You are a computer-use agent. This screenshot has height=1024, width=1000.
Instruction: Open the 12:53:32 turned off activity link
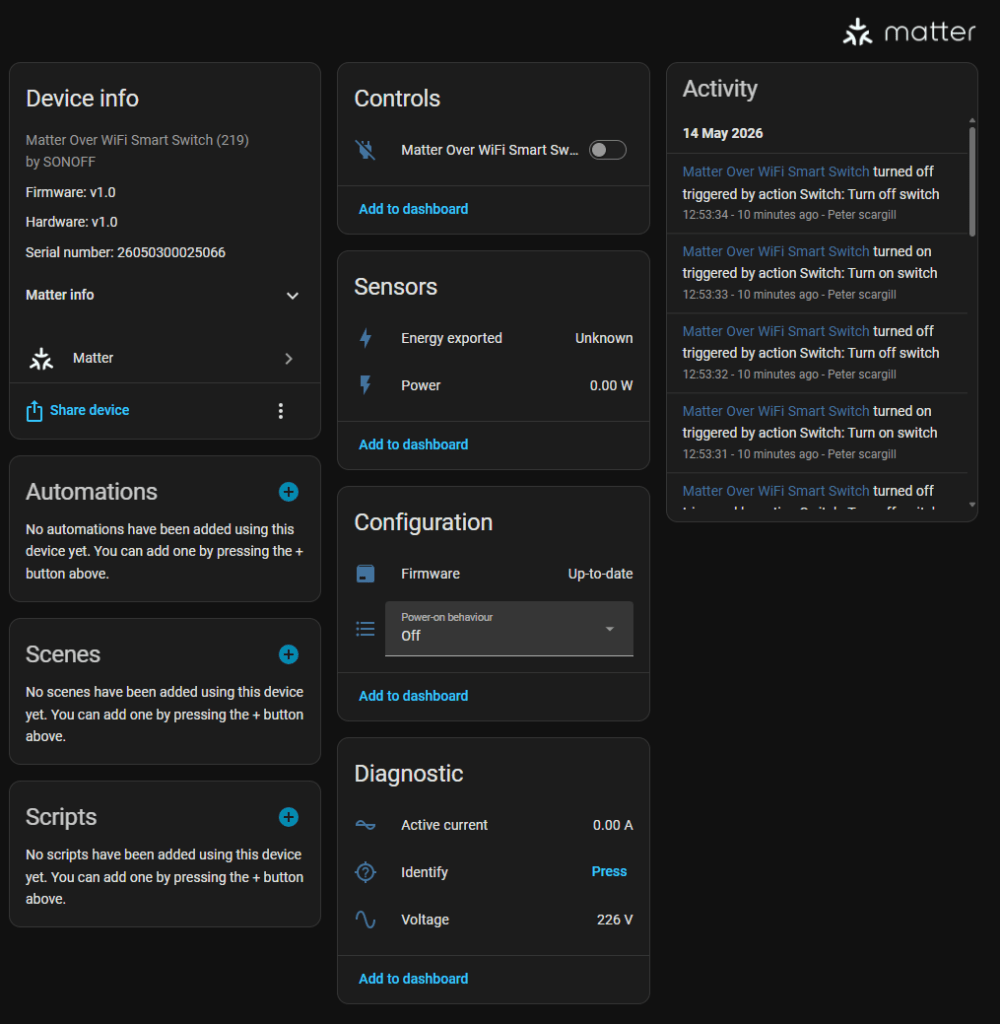click(776, 331)
